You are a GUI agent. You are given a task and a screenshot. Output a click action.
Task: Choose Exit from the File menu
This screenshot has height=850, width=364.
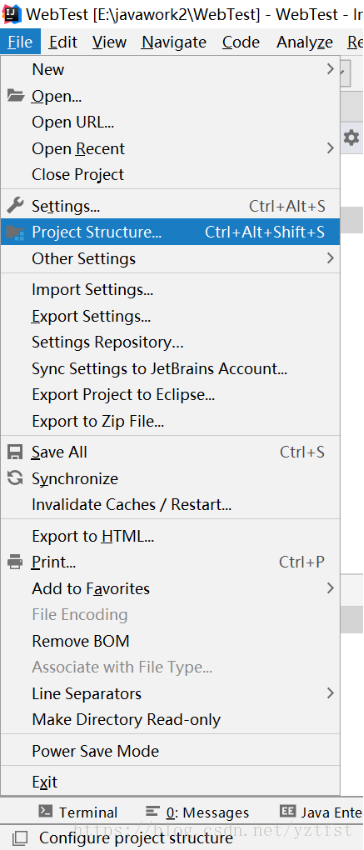pyautogui.click(x=170, y=782)
